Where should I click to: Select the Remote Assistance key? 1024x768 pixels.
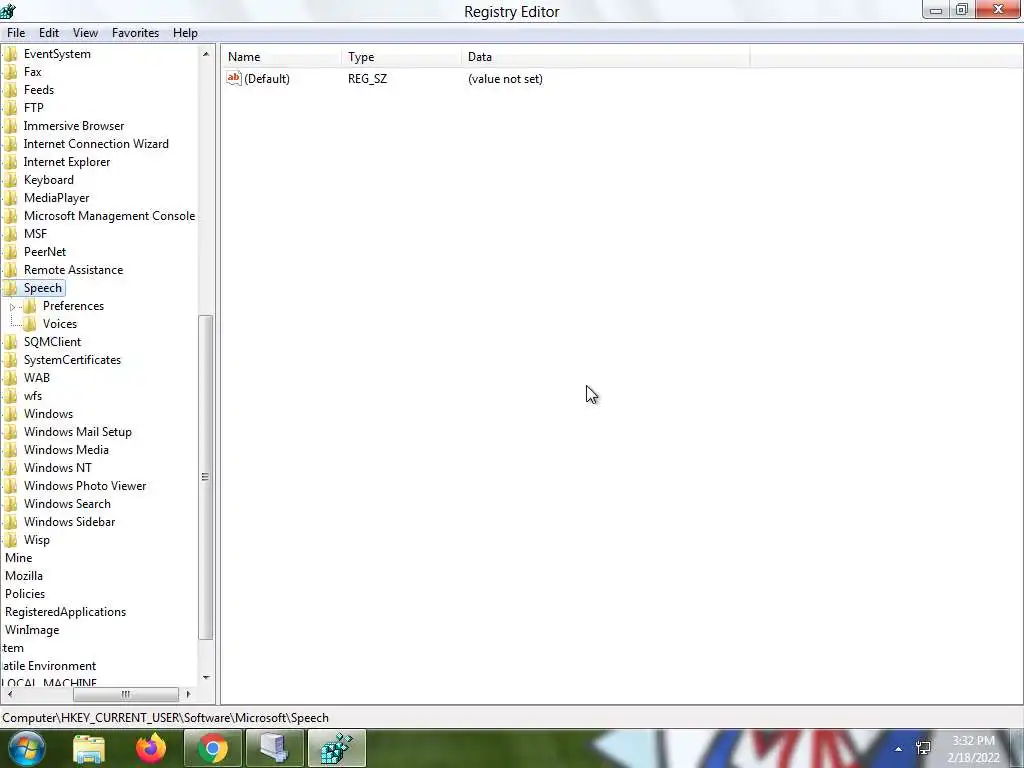pyautogui.click(x=73, y=270)
